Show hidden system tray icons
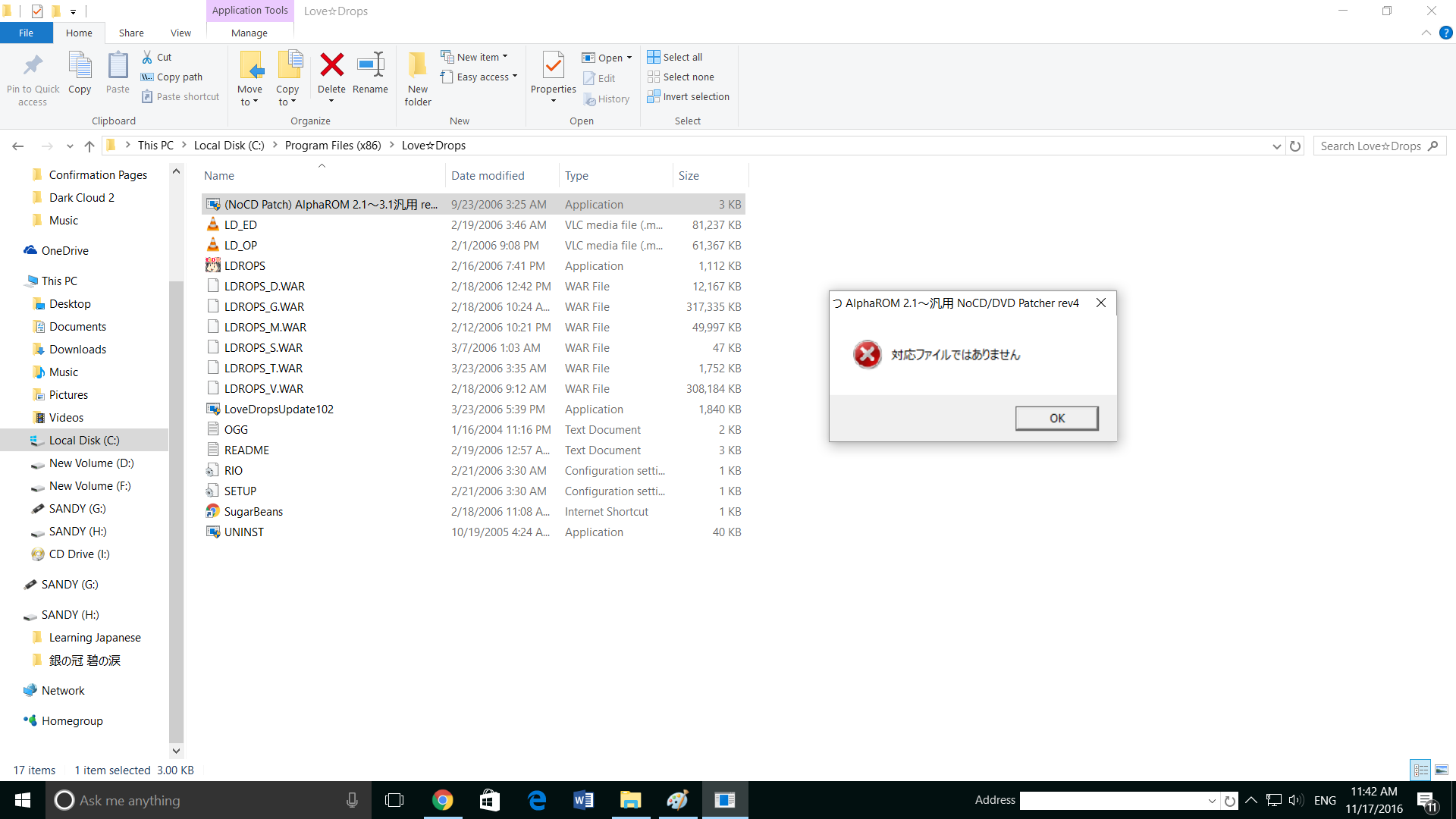Image resolution: width=1456 pixels, height=819 pixels. pyautogui.click(x=1251, y=800)
